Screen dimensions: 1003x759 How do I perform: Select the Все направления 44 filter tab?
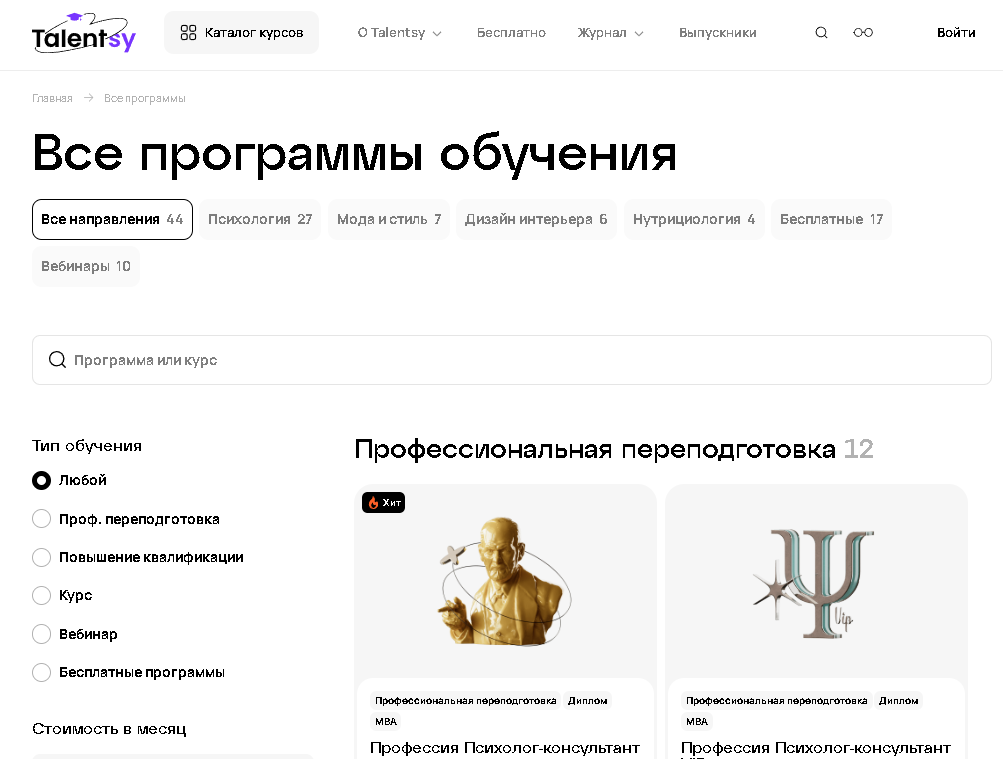pyautogui.click(x=113, y=219)
